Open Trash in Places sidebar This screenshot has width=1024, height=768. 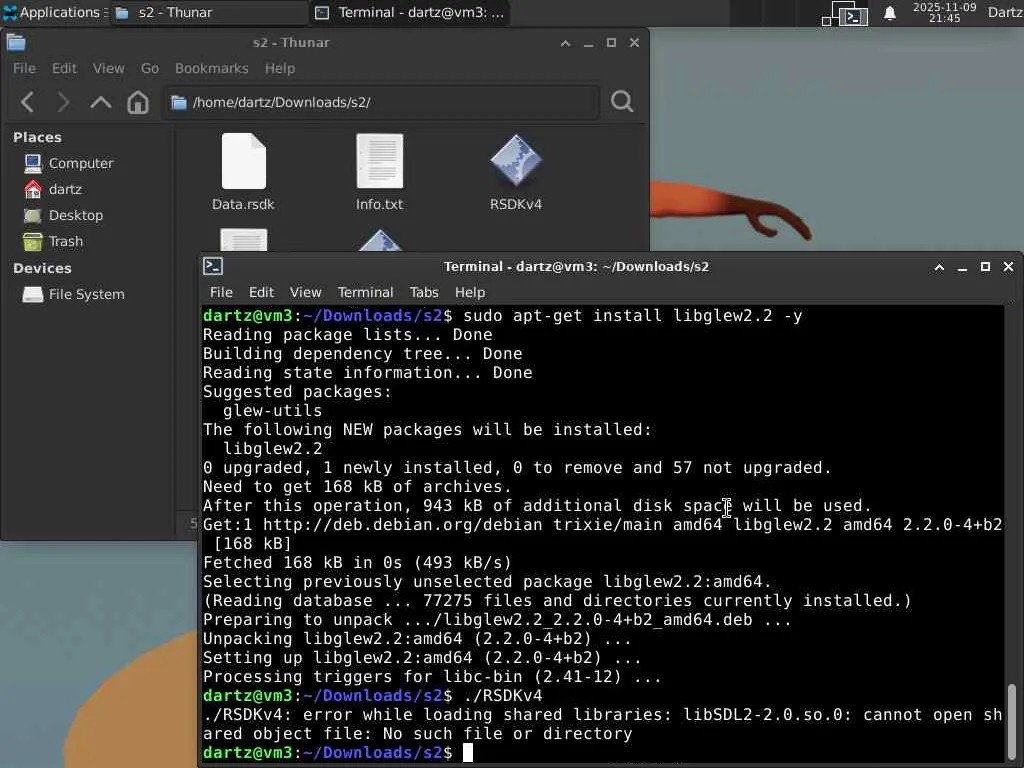click(x=54, y=242)
